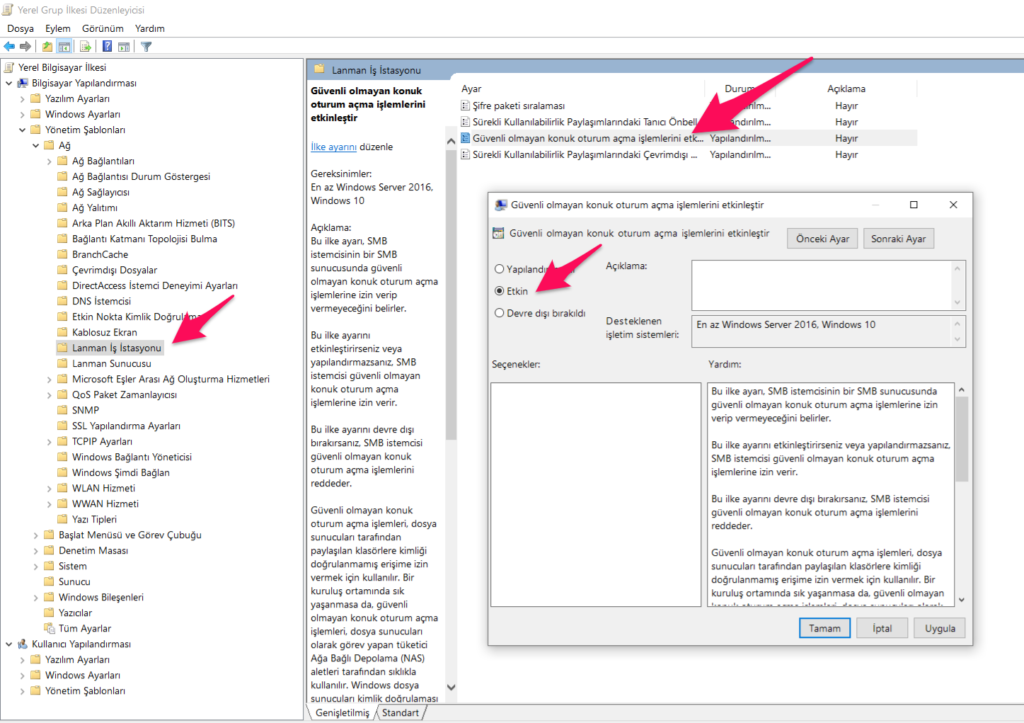1024x723 pixels.
Task: Open Help via the question mark icon
Action: [x=107, y=46]
